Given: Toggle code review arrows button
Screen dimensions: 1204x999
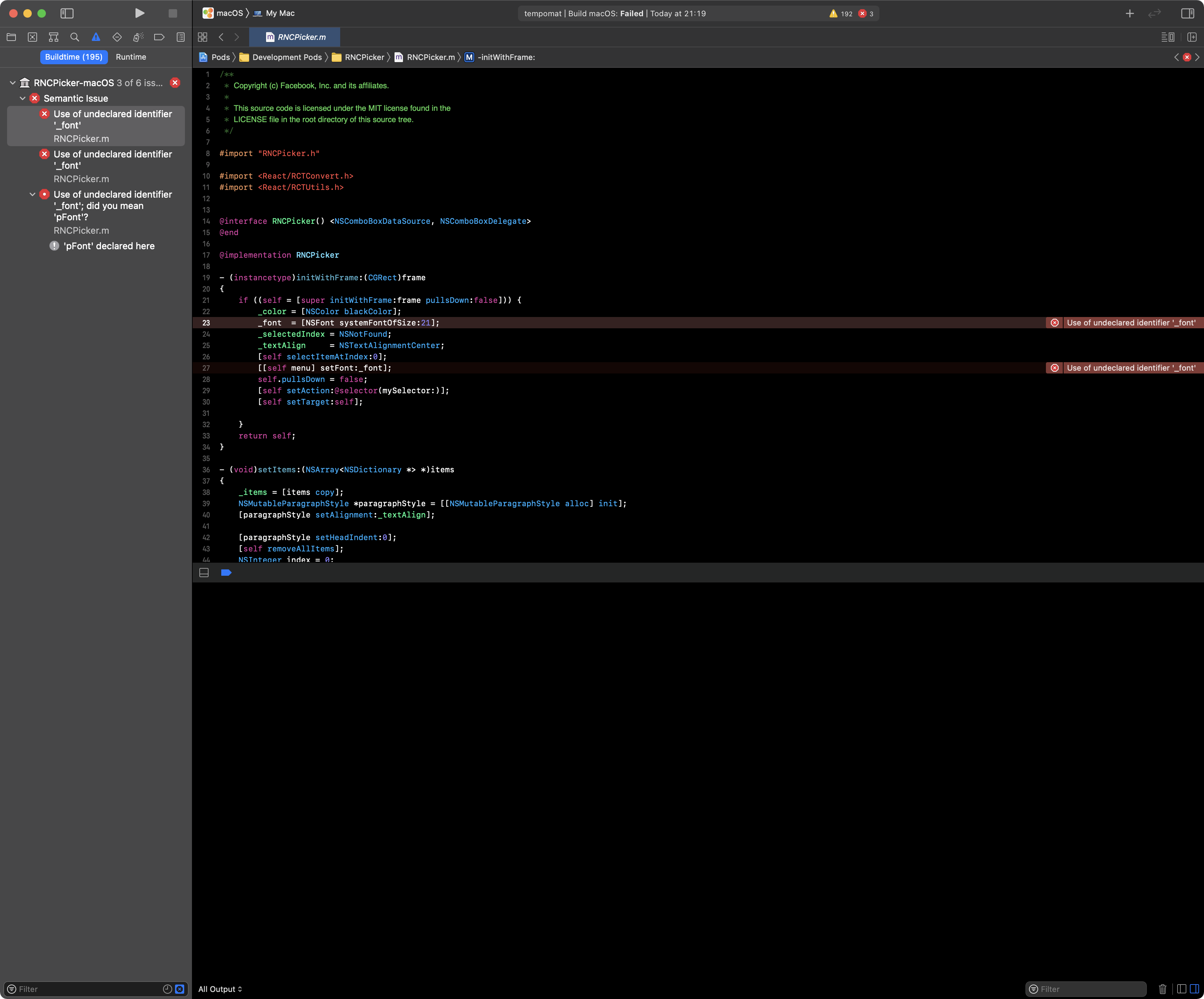Looking at the screenshot, I should point(1155,13).
